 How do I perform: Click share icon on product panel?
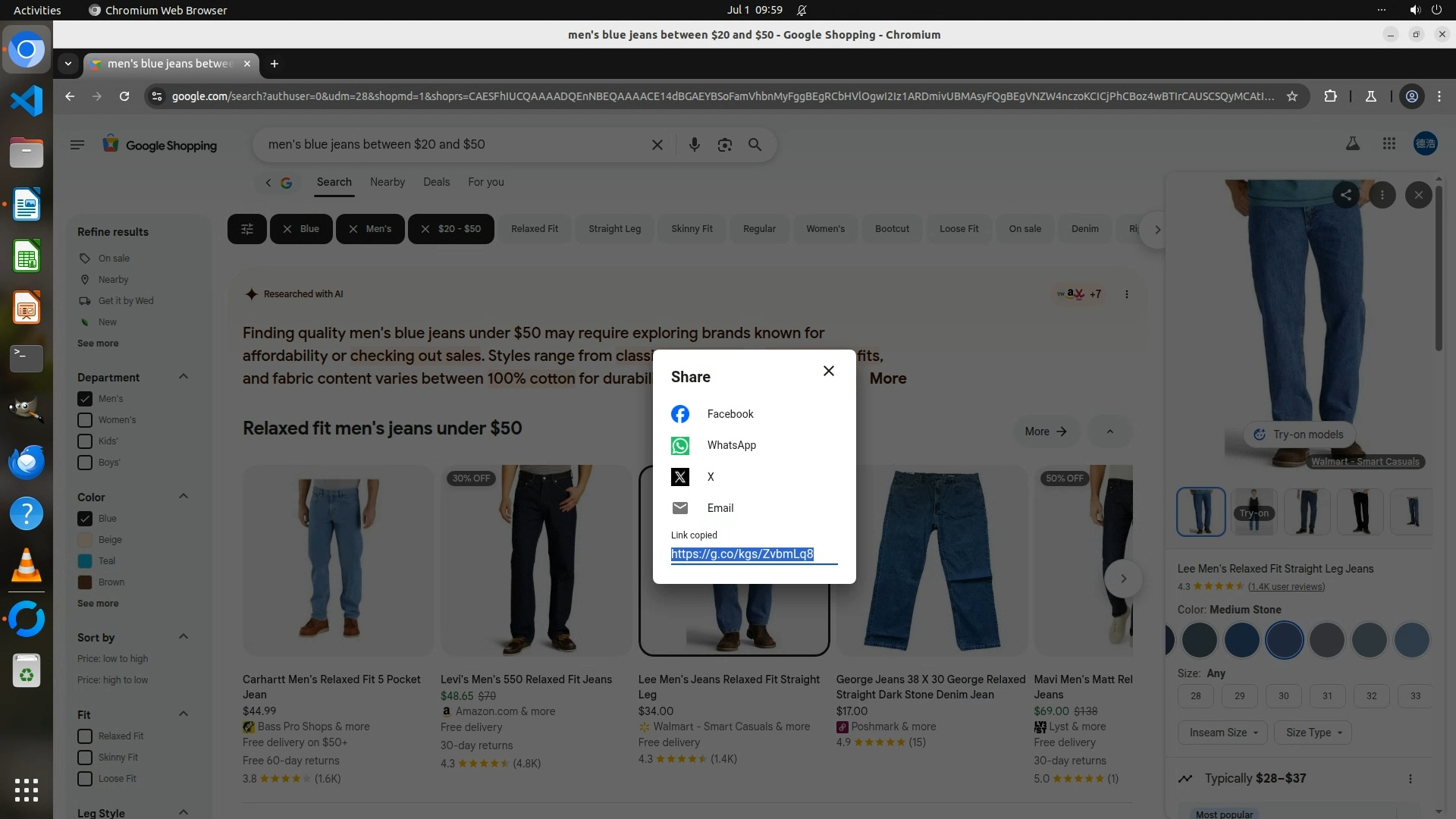pos(1345,195)
